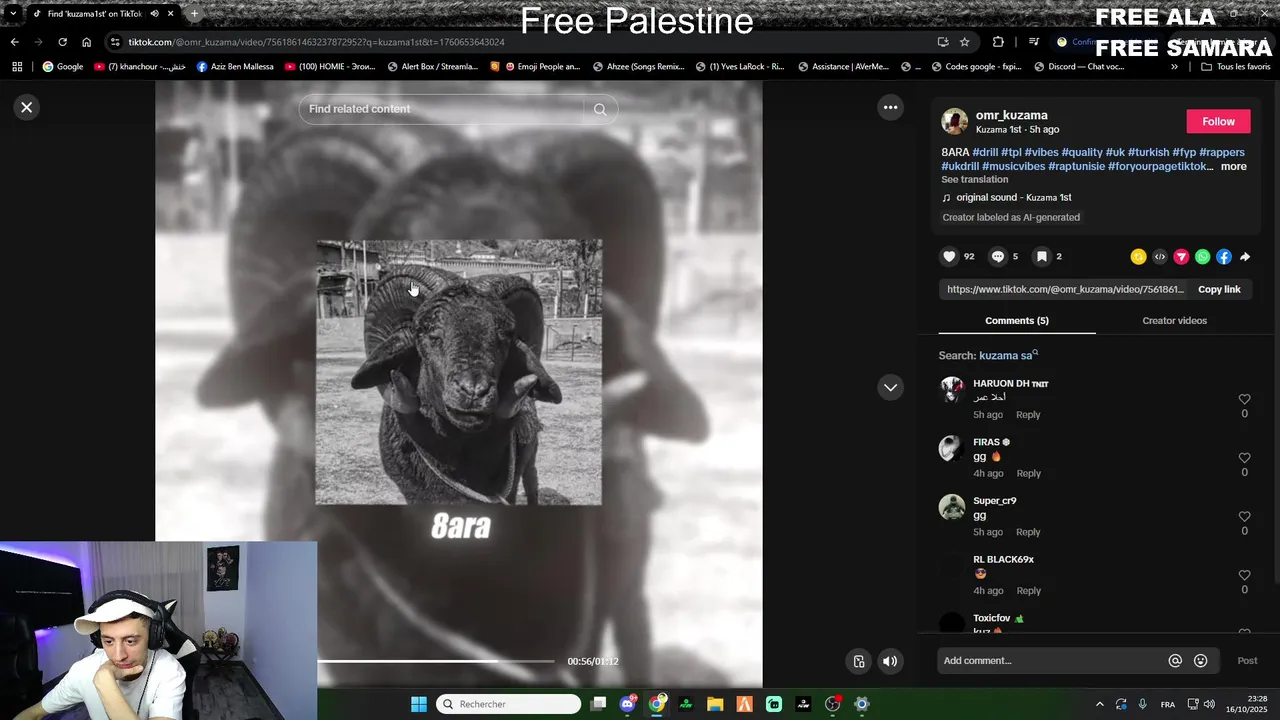
Task: Switch to Creator videos tab
Action: (1174, 321)
